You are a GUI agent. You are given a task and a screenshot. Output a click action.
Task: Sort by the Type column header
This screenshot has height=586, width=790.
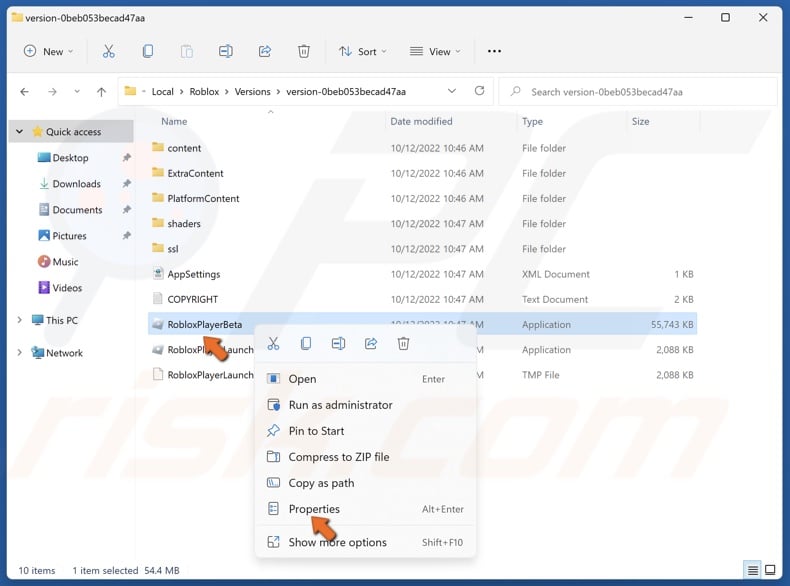[x=532, y=121]
